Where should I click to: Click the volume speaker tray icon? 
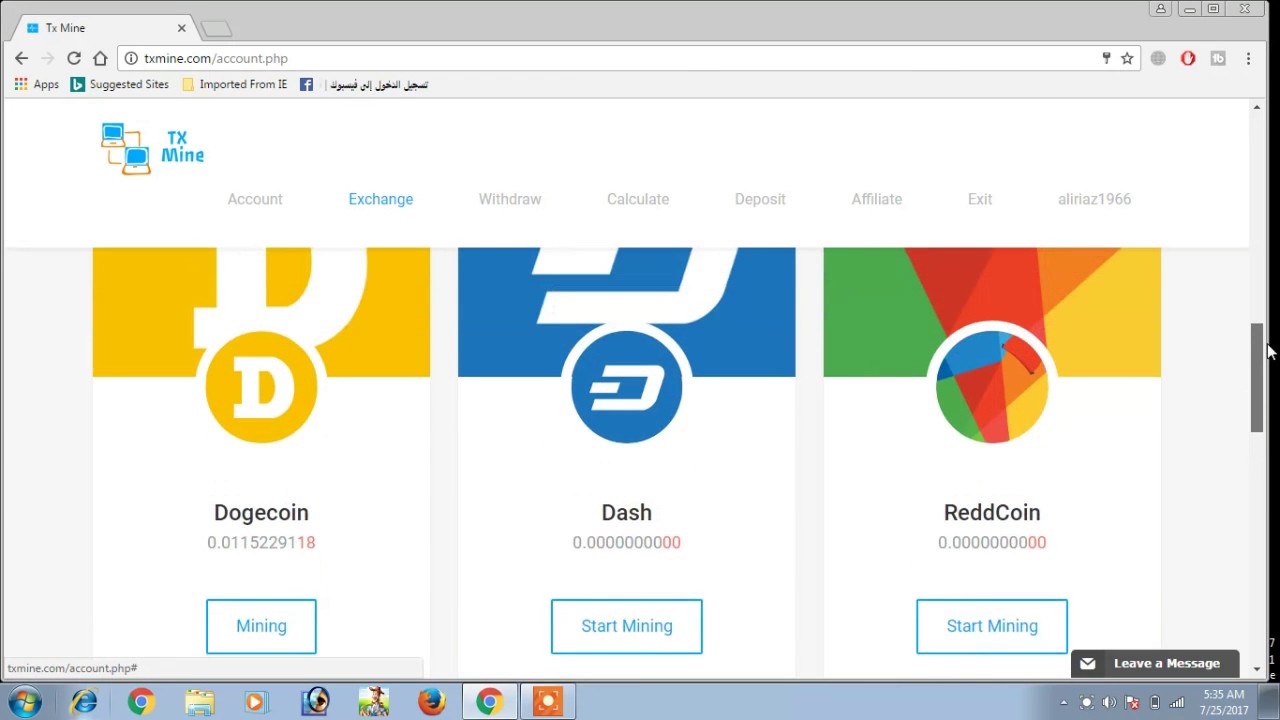coord(1109,702)
